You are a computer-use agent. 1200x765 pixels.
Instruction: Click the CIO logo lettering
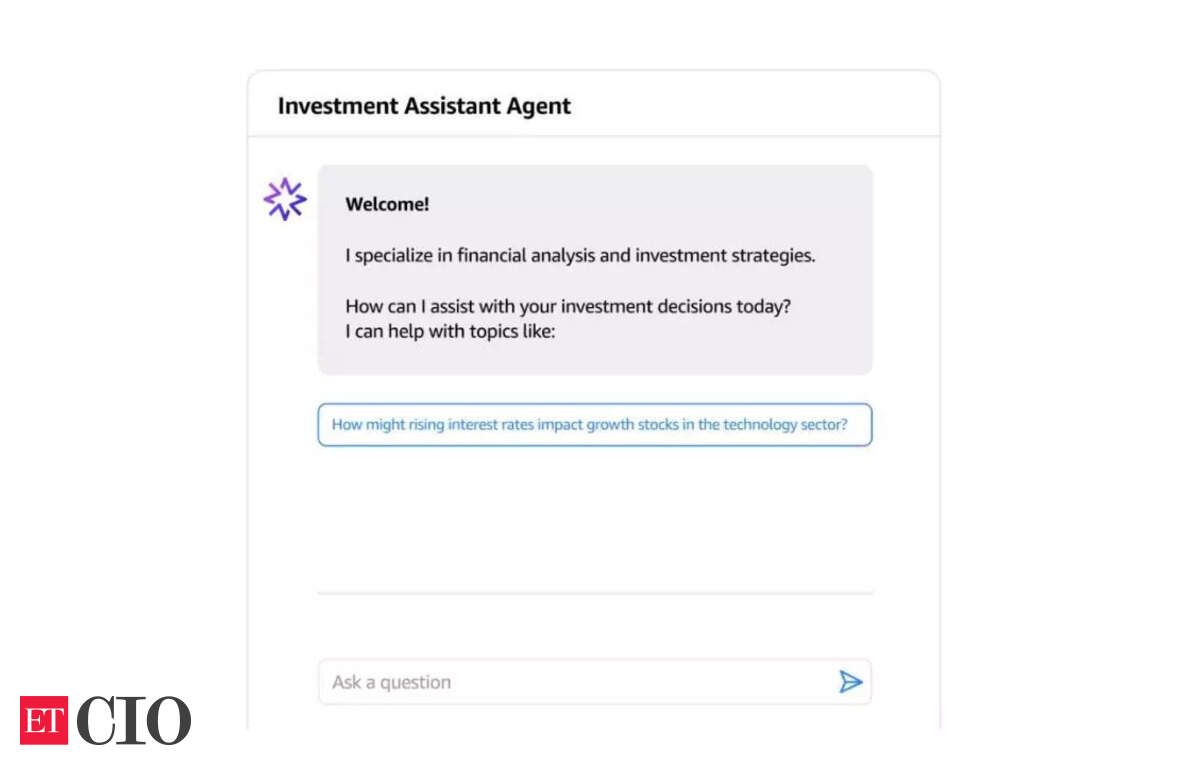coord(134,720)
